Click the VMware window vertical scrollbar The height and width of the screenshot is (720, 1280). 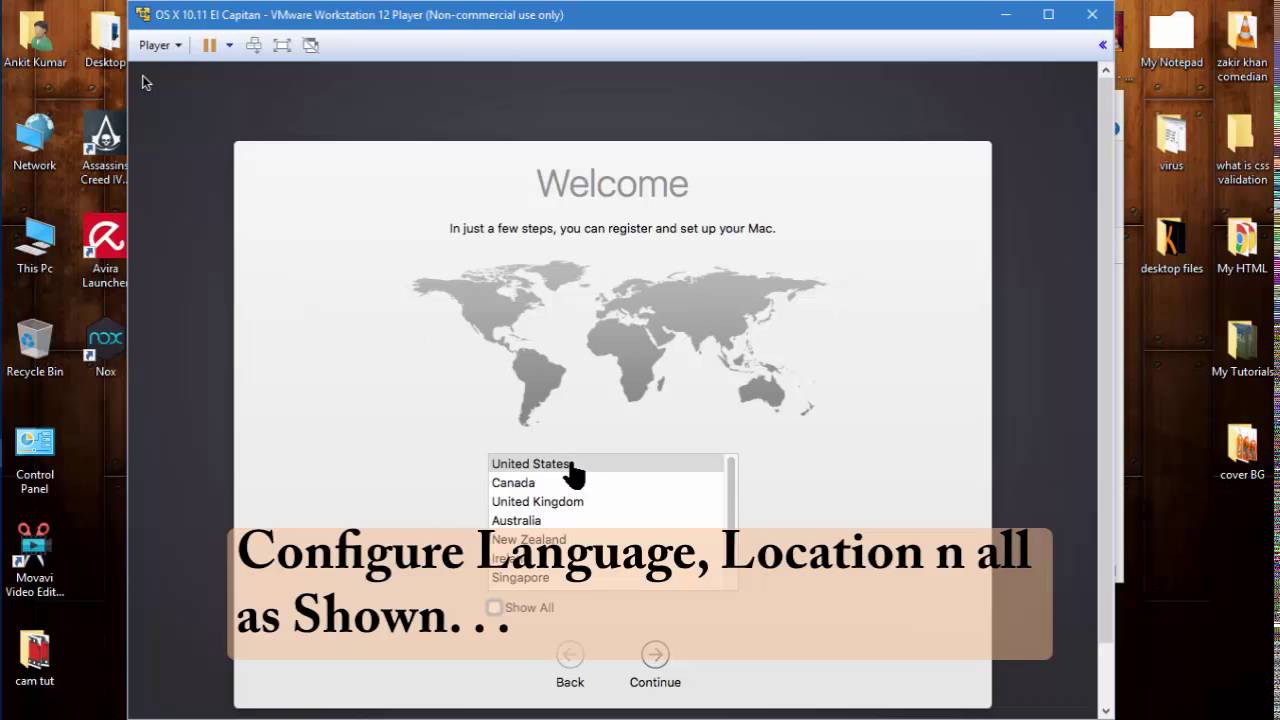pos(1106,360)
